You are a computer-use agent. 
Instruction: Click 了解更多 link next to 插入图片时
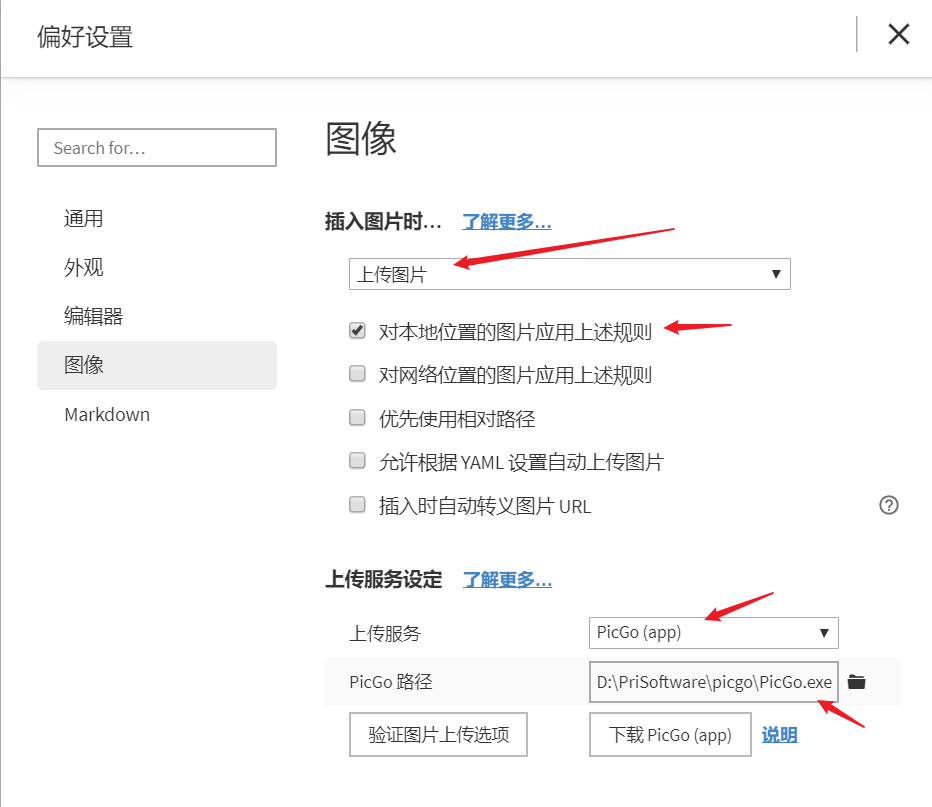(506, 221)
